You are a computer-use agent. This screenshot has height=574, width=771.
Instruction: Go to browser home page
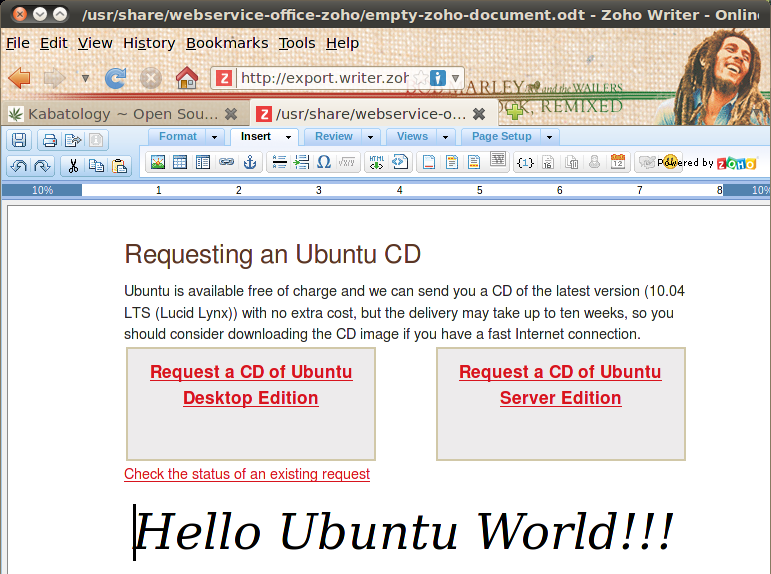[187, 78]
